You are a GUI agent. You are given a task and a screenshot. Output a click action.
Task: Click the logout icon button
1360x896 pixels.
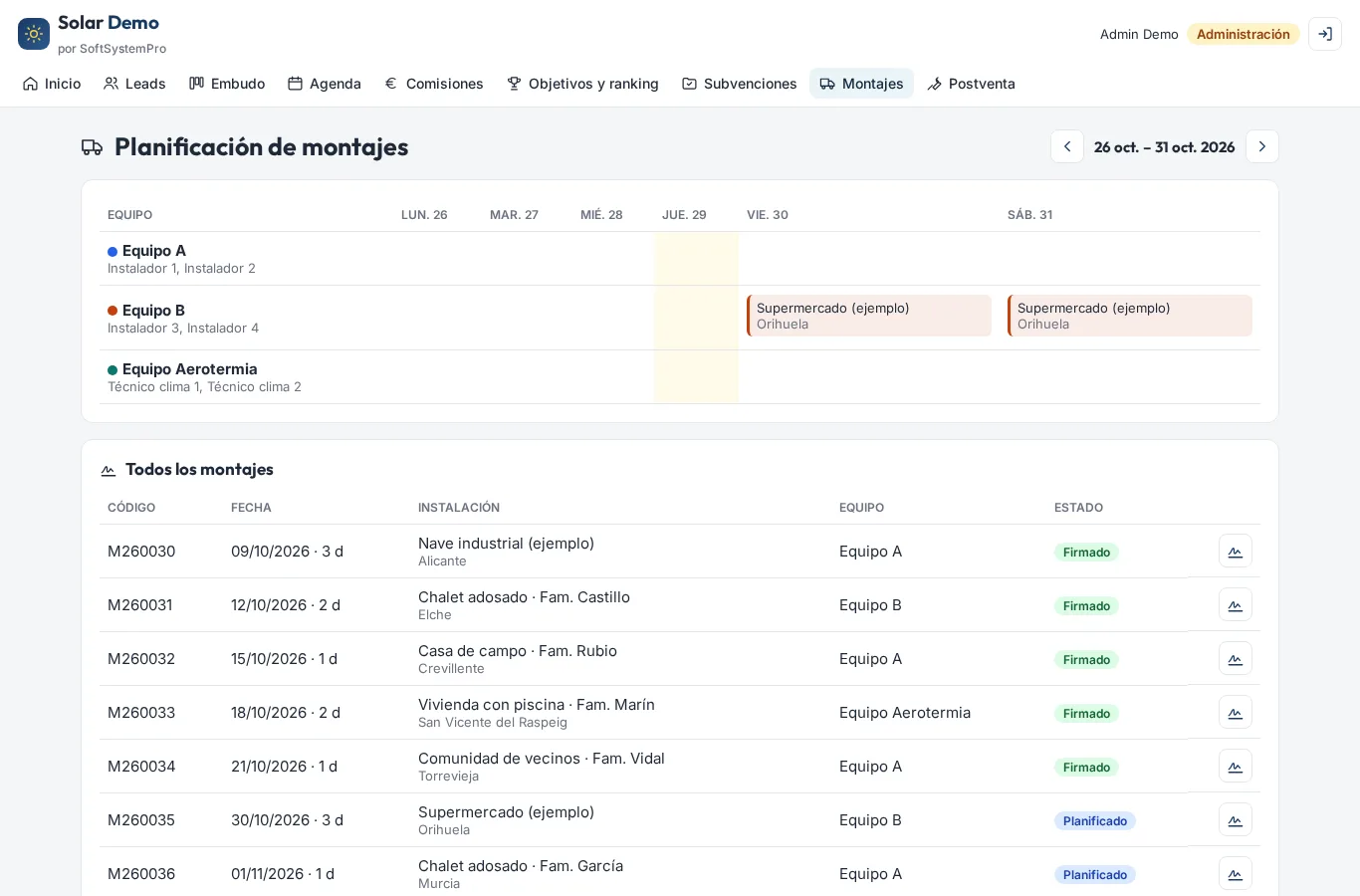coord(1325,34)
